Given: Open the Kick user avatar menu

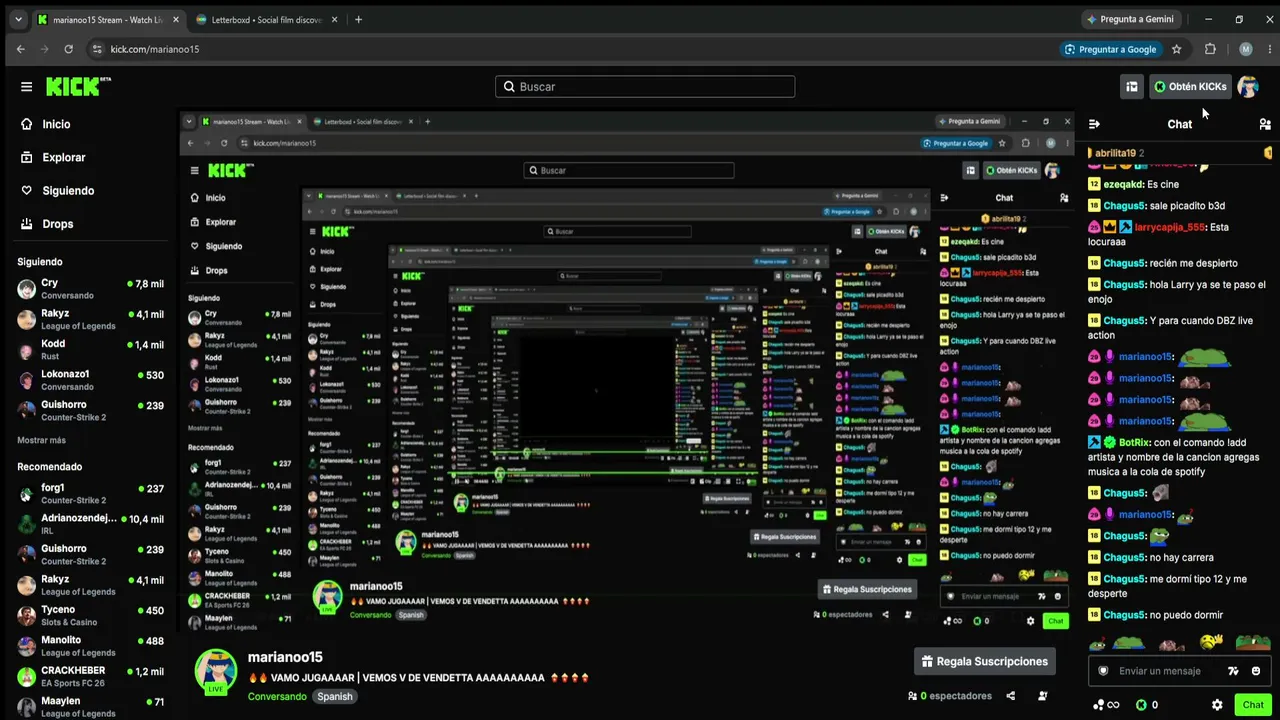Looking at the screenshot, I should [1248, 86].
